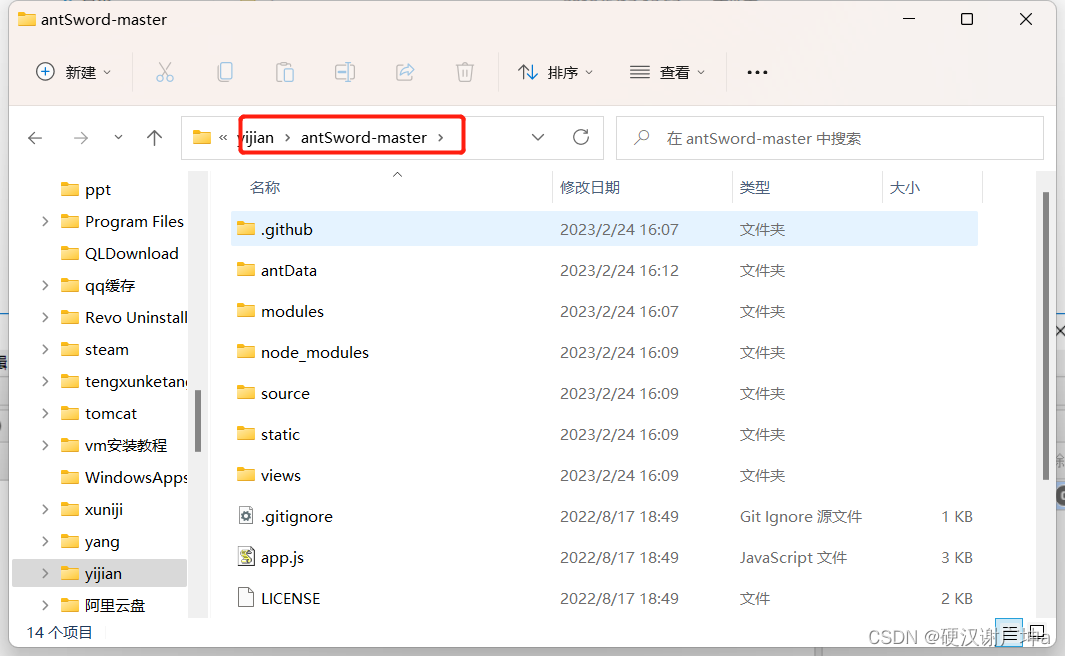1065x656 pixels.
Task: Click the .gitignore file icon
Action: (246, 516)
